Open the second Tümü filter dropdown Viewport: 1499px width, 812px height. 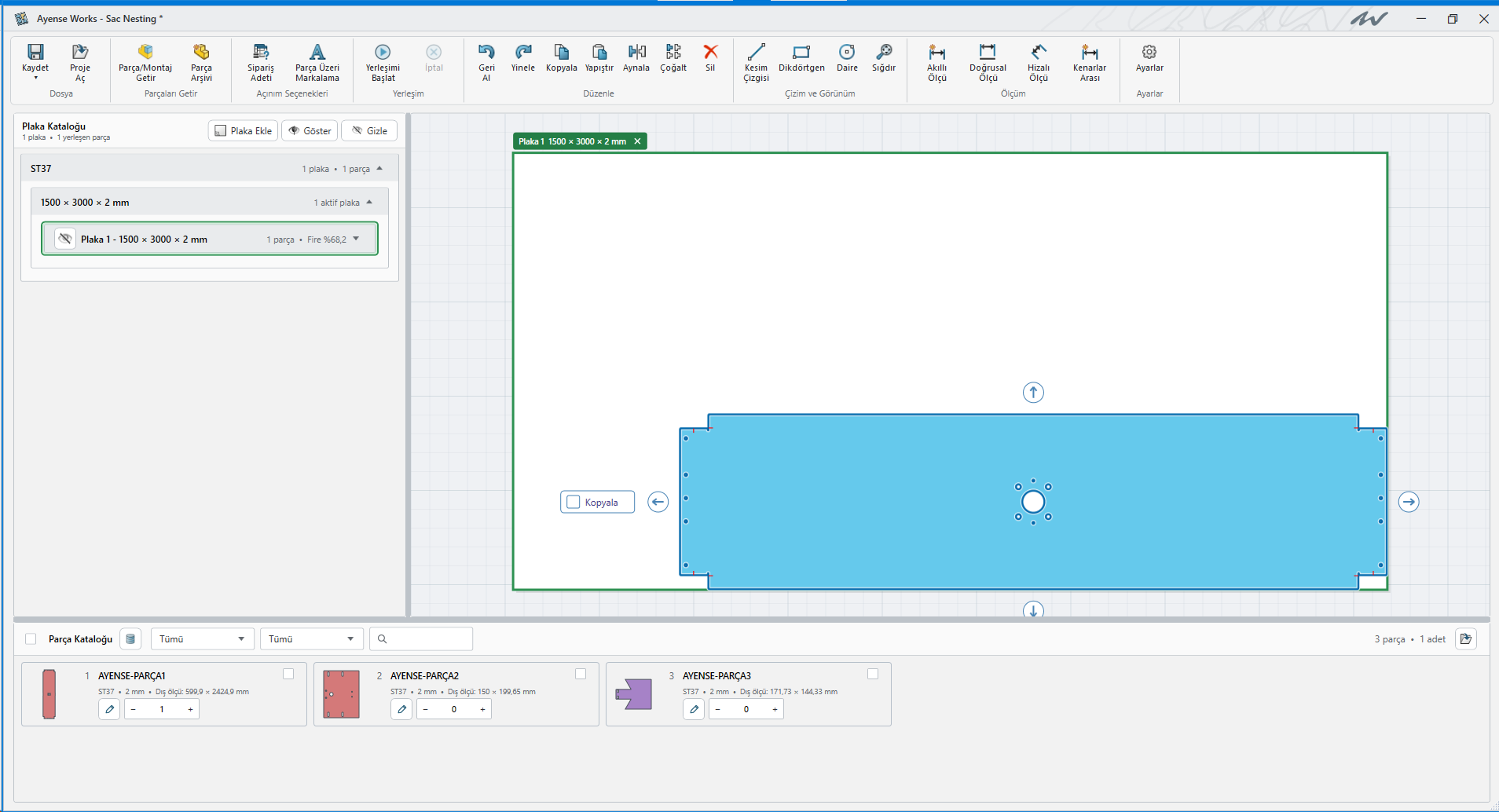point(311,638)
